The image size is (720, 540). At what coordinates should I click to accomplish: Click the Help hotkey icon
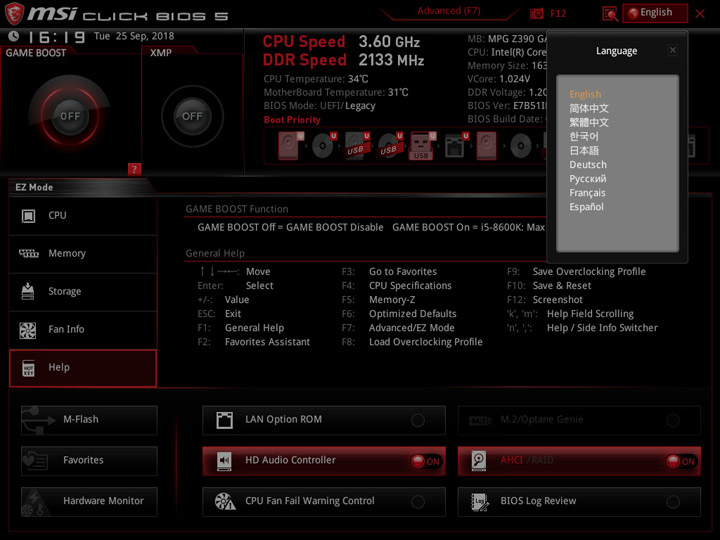[28, 368]
